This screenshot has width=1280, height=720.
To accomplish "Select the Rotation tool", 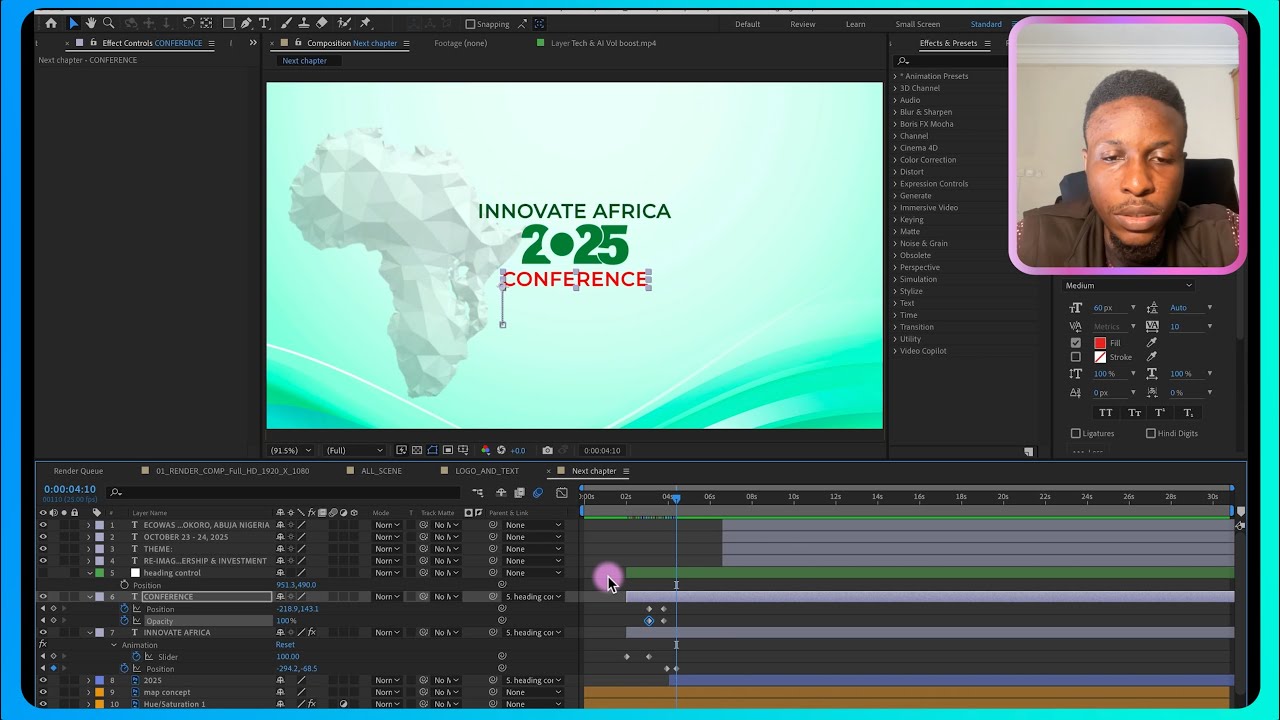I will (x=188, y=23).
